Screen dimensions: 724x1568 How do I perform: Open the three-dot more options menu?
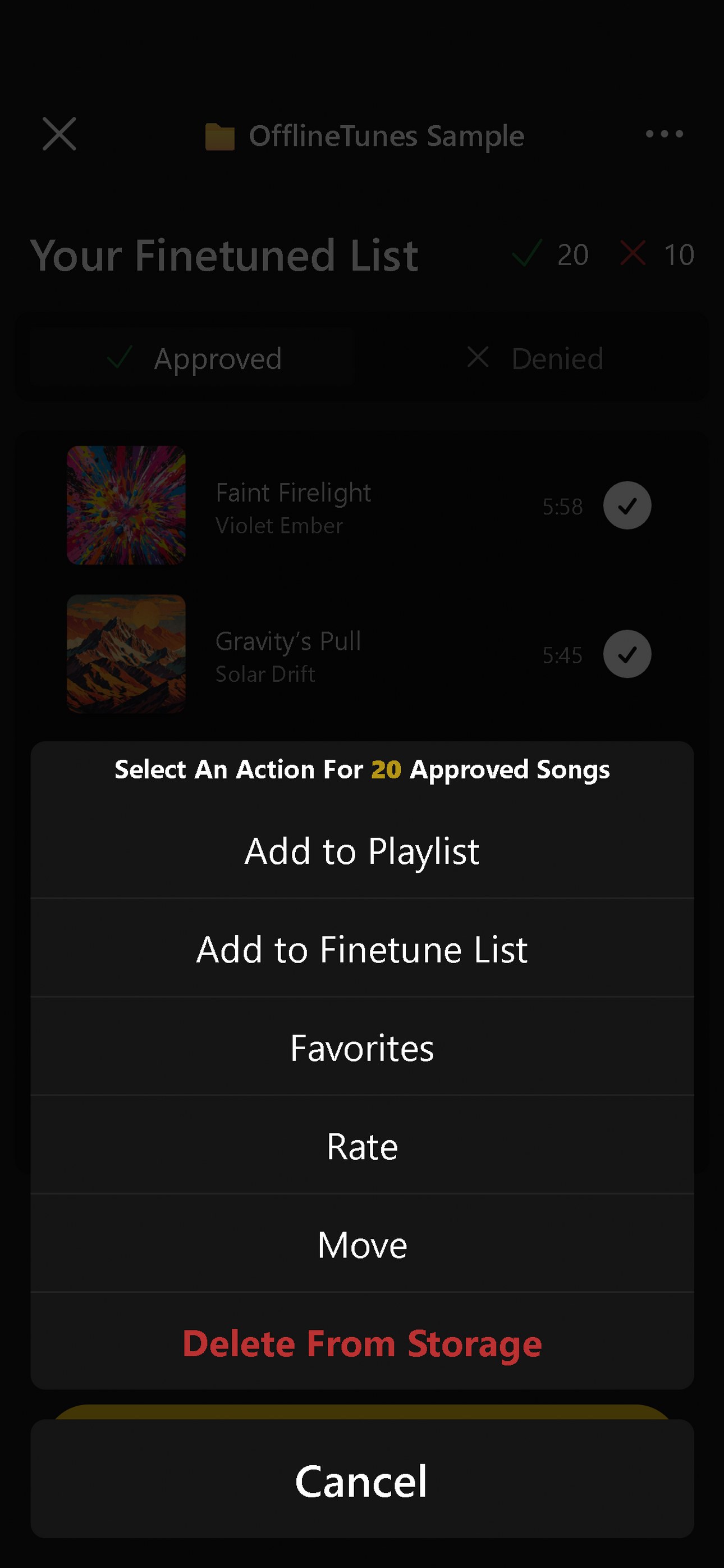pyautogui.click(x=664, y=134)
